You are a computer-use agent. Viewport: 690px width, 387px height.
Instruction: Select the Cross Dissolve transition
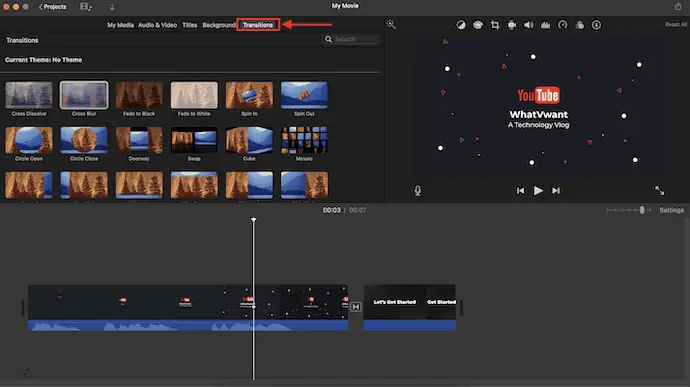(x=29, y=95)
